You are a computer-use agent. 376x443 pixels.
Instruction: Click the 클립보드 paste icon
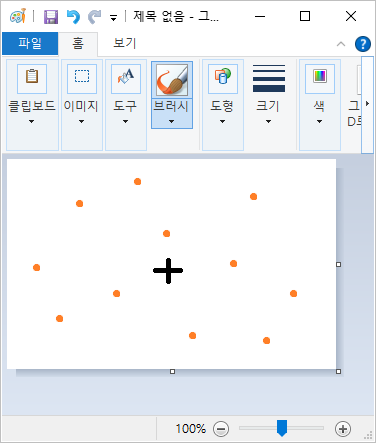coord(32,79)
